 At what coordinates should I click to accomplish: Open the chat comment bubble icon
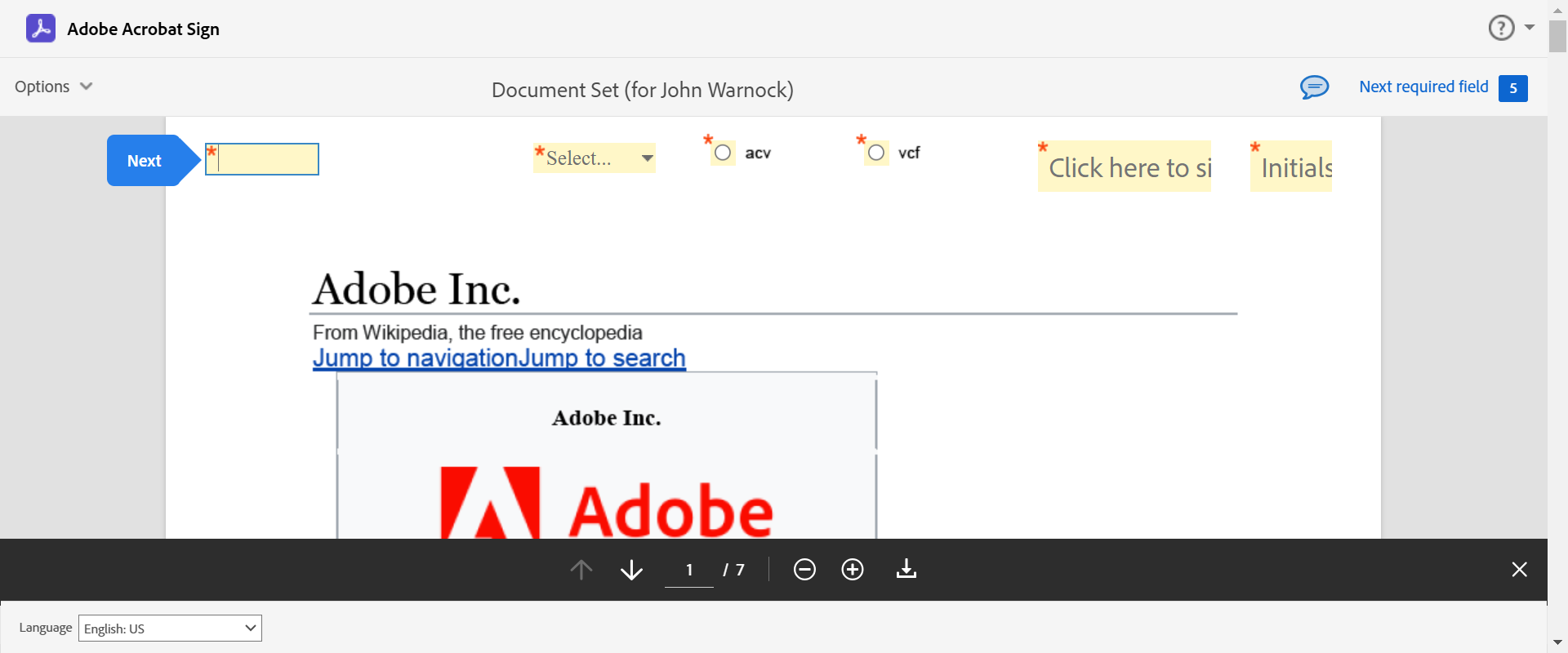1314,87
